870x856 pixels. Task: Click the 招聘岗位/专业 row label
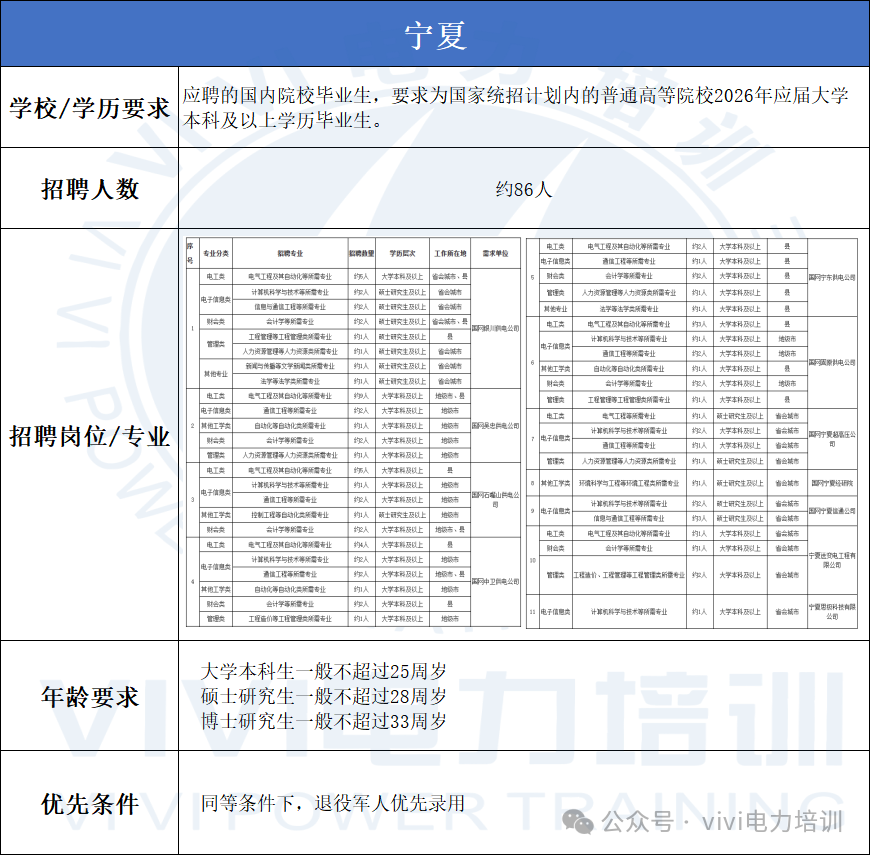[90, 436]
